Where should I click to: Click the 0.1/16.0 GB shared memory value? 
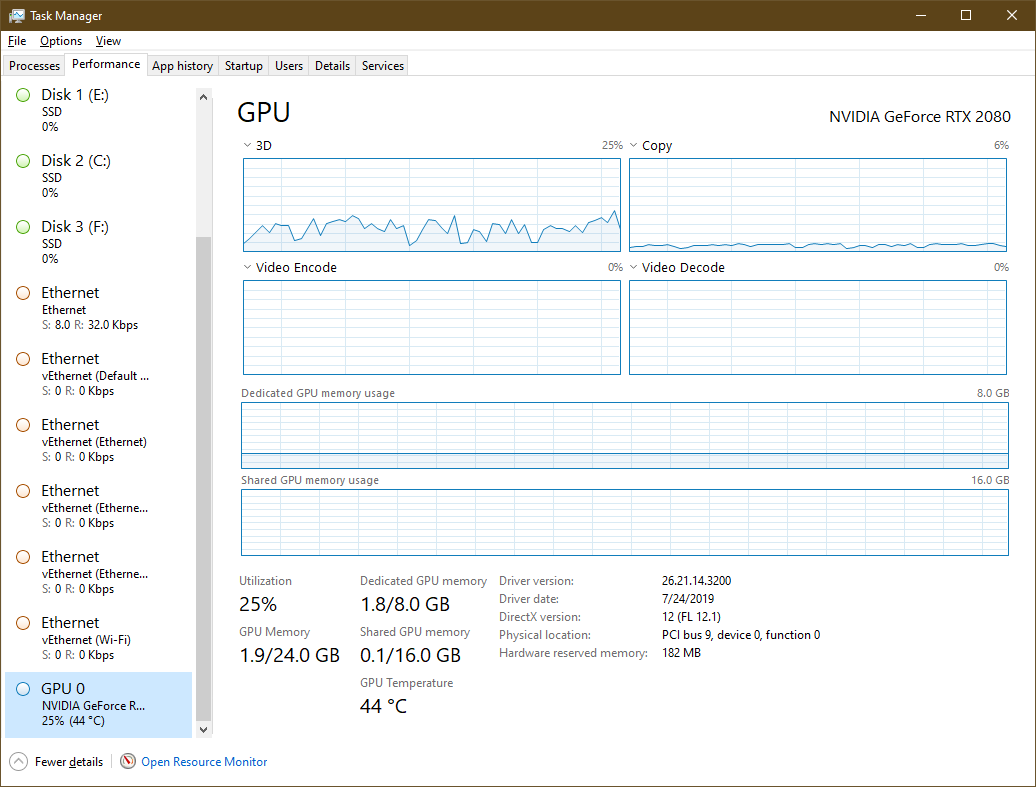[x=410, y=656]
